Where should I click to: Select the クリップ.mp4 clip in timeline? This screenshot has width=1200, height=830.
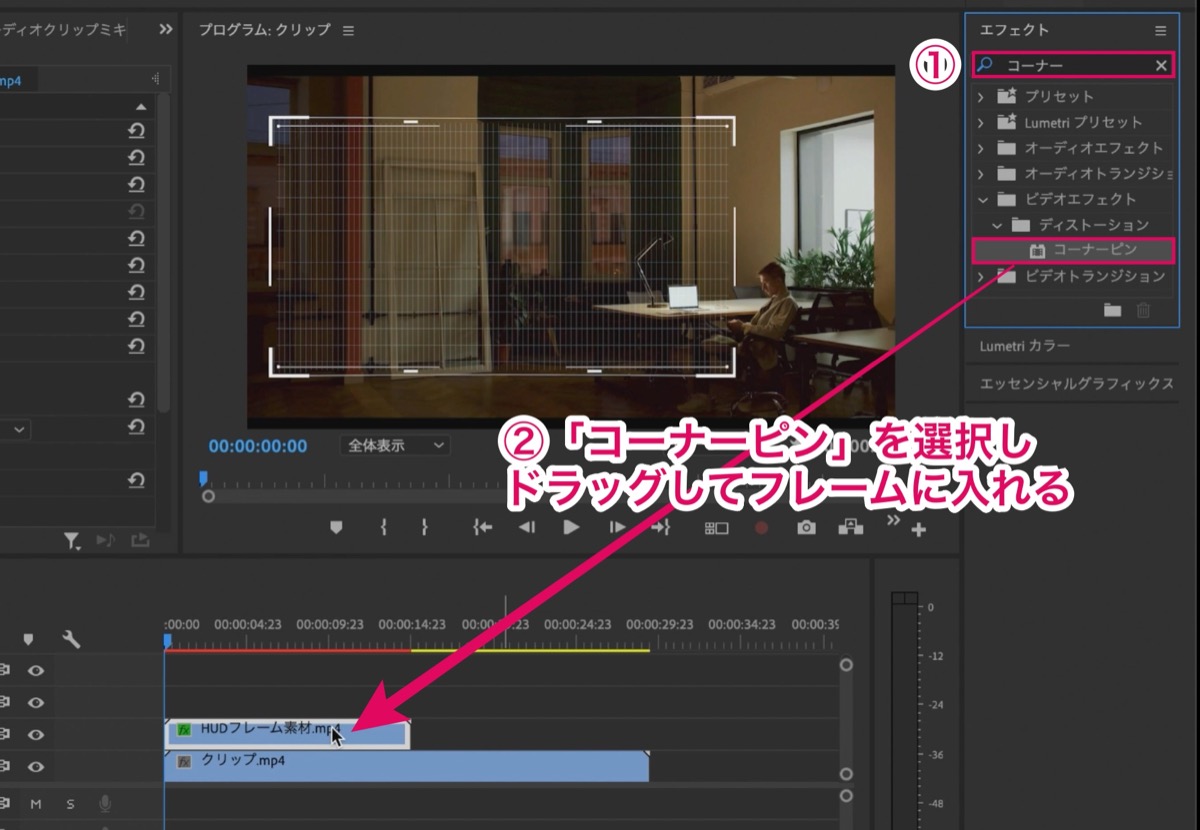pos(407,767)
